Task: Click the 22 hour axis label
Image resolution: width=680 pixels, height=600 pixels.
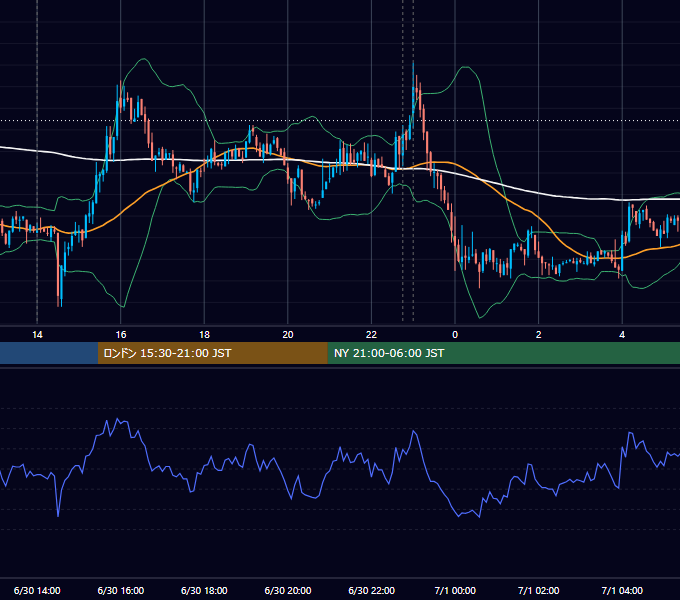Action: click(371, 335)
